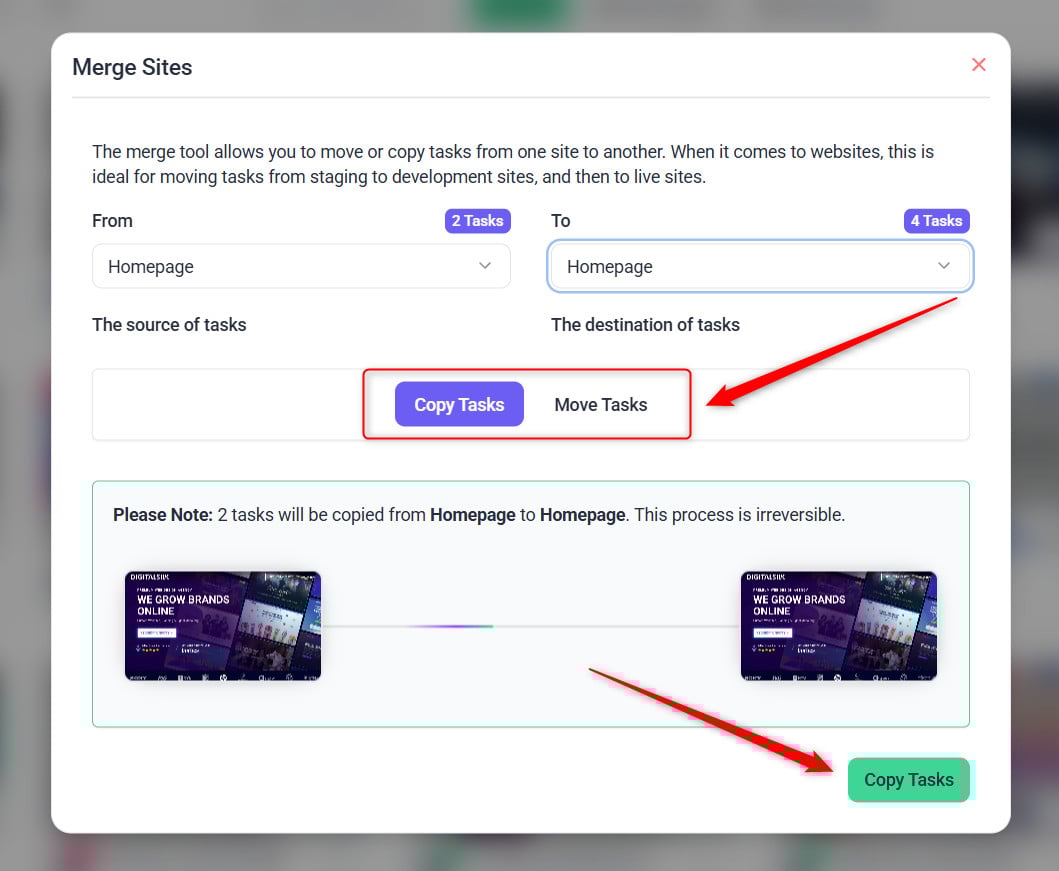Click the Please Note warning text
Viewport: 1059px width, 871px height.
click(478, 515)
